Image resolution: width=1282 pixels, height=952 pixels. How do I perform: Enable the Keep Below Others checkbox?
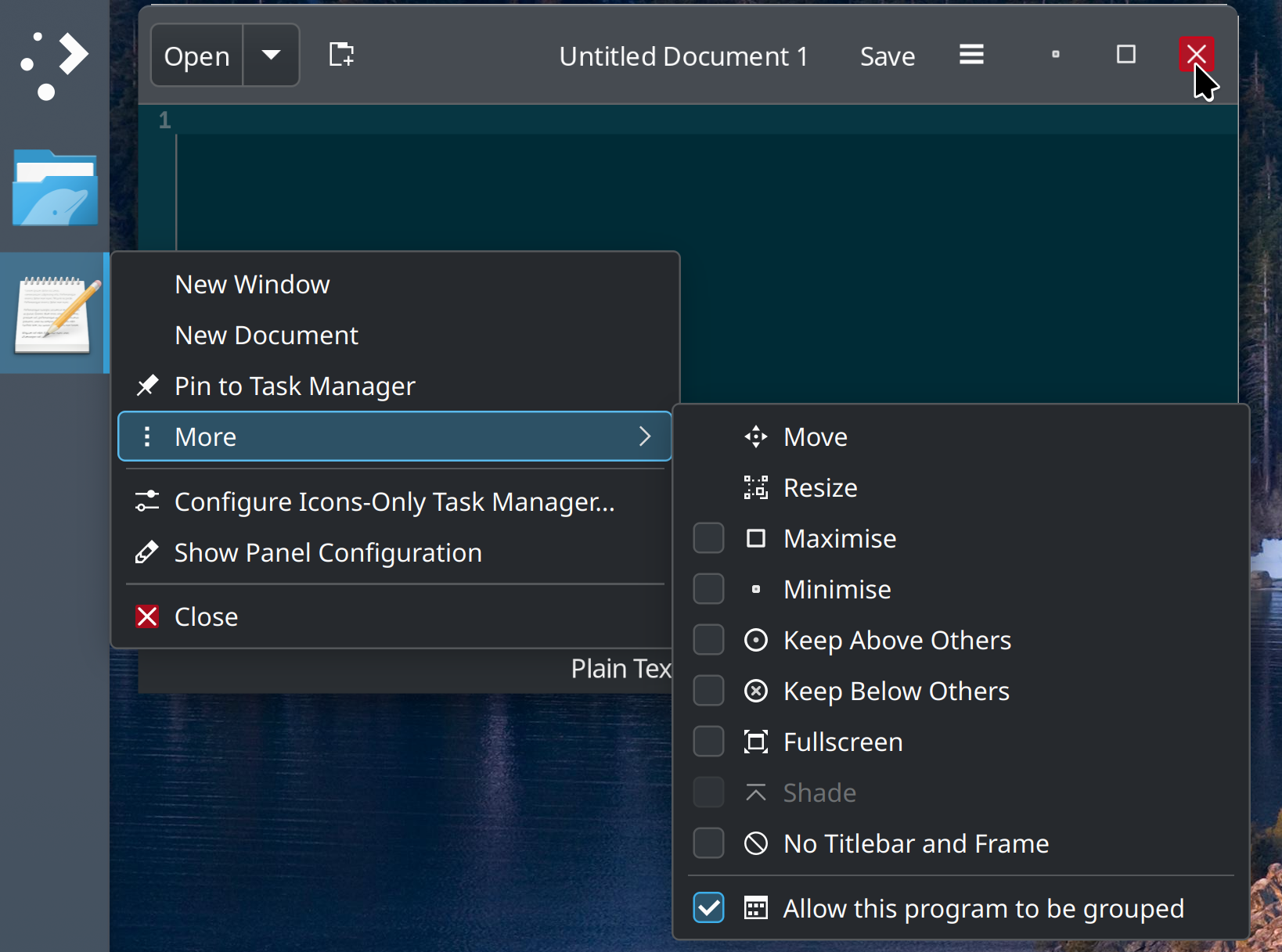point(708,691)
